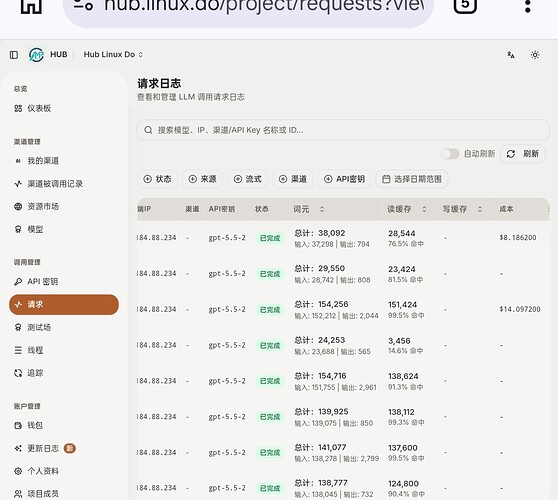Open 线程 in sidebar

[64, 350]
